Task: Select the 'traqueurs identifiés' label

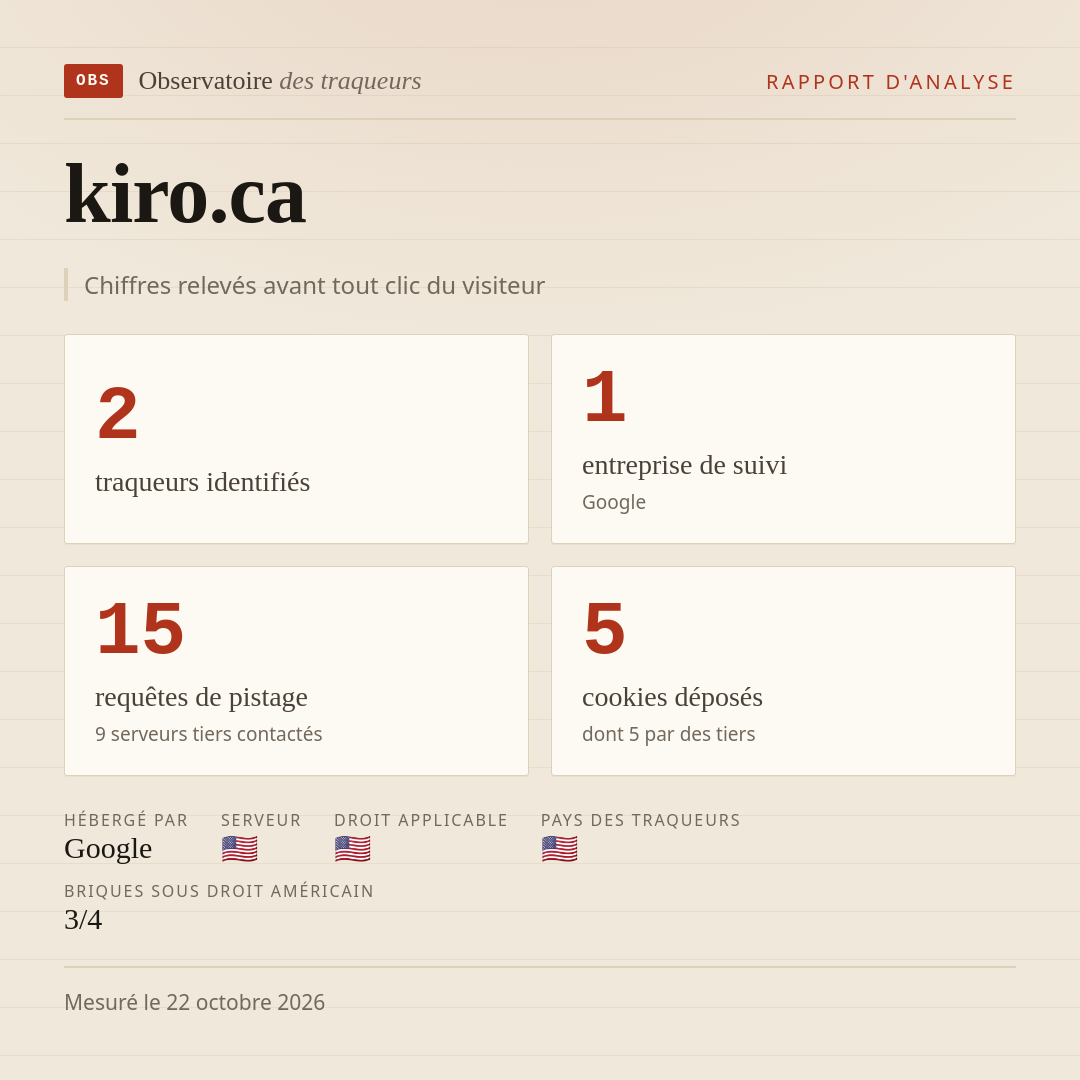Action: pyautogui.click(x=202, y=482)
